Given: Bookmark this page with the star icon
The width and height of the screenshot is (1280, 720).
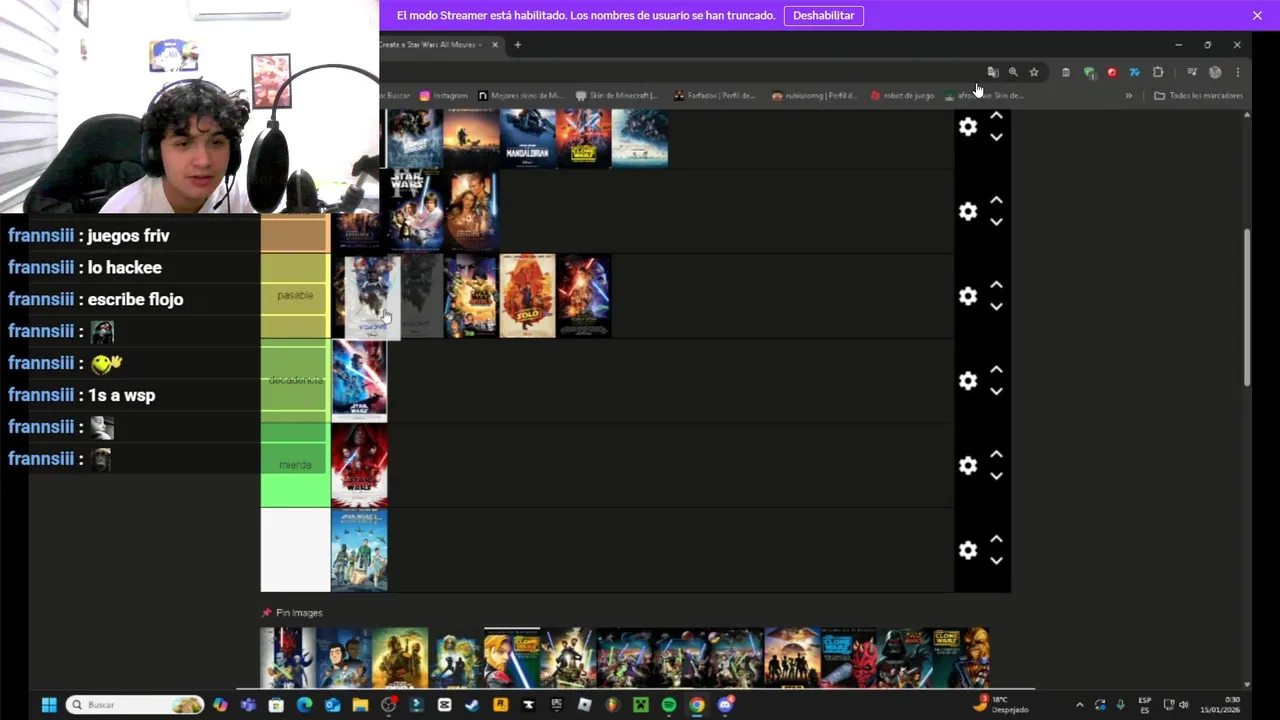Looking at the screenshot, I should pos(1034,72).
